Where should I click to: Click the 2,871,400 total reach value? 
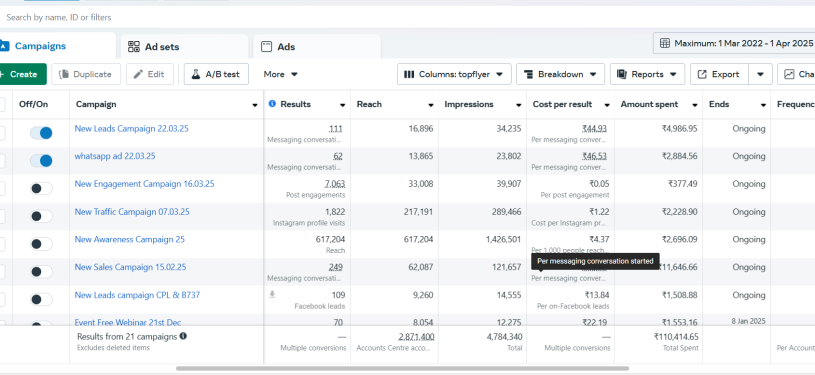416,337
